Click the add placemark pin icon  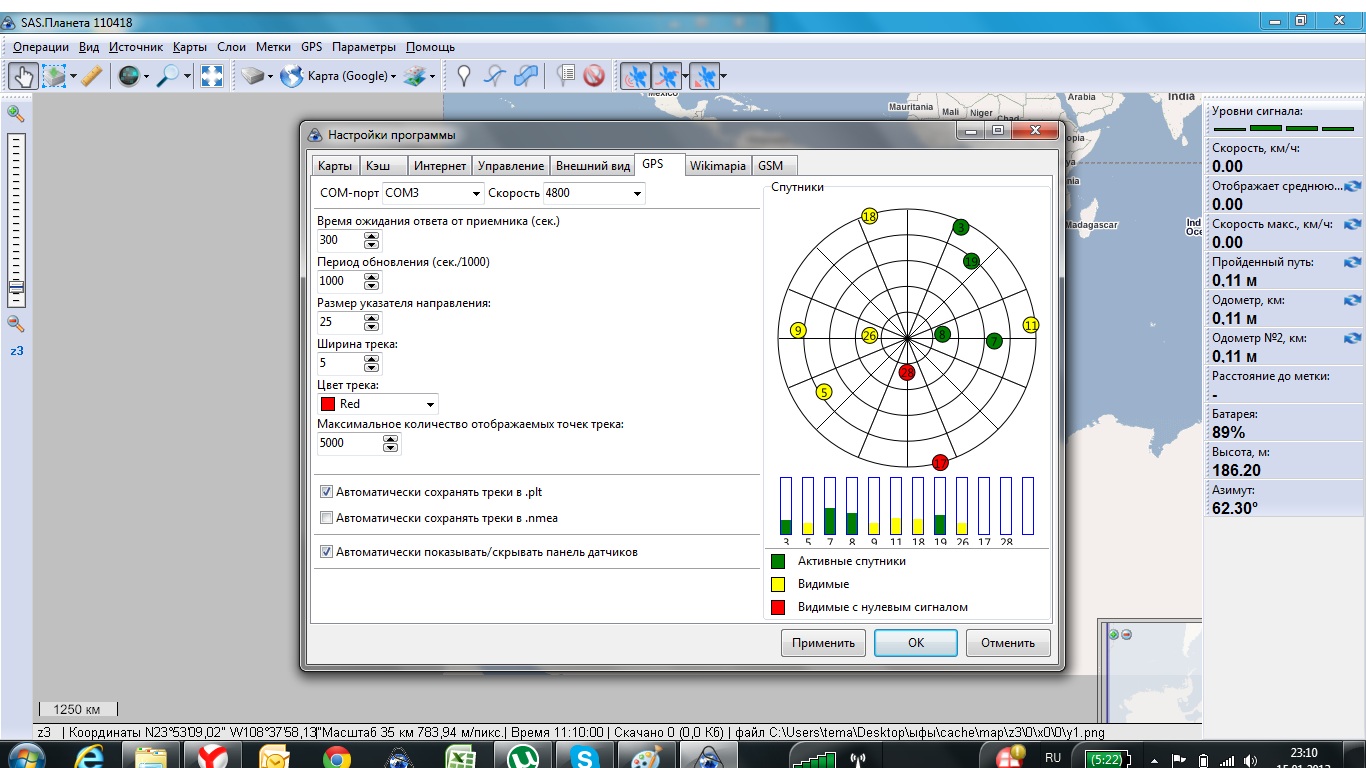[x=463, y=76]
